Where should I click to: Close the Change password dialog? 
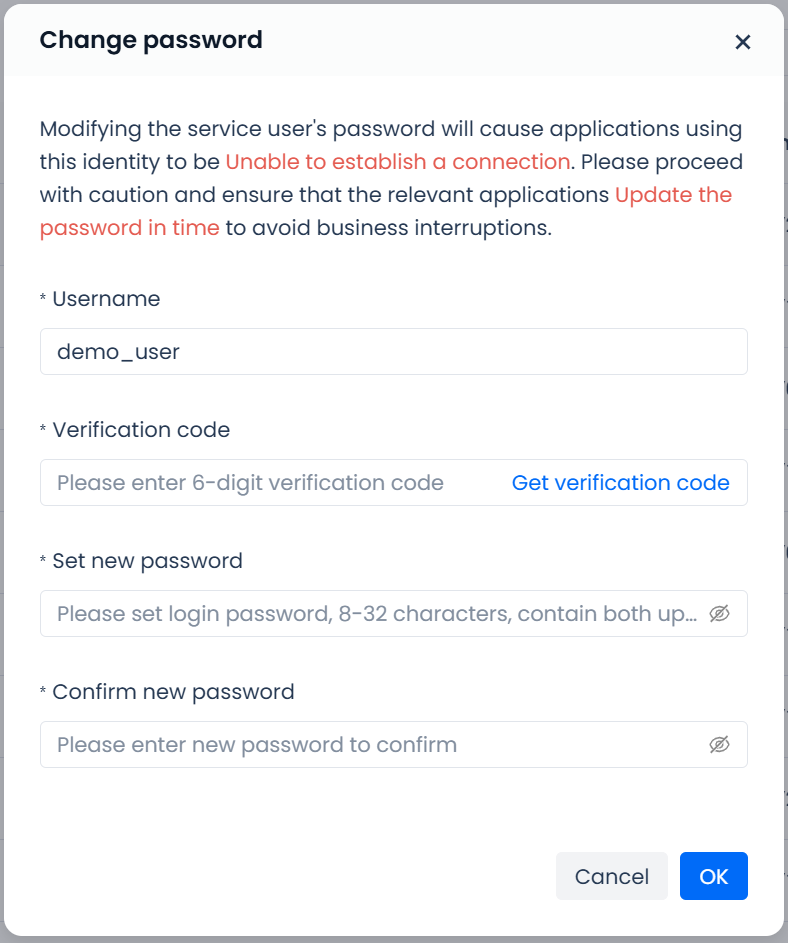(x=742, y=42)
